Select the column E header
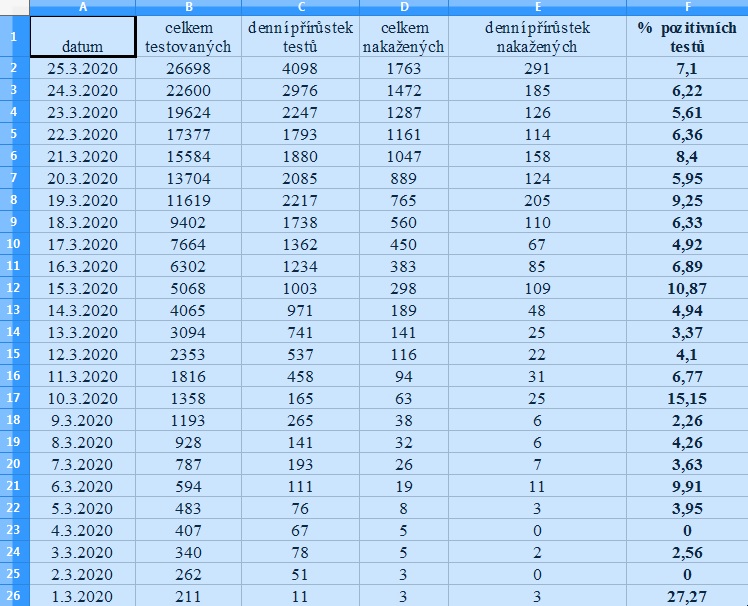 click(537, 6)
